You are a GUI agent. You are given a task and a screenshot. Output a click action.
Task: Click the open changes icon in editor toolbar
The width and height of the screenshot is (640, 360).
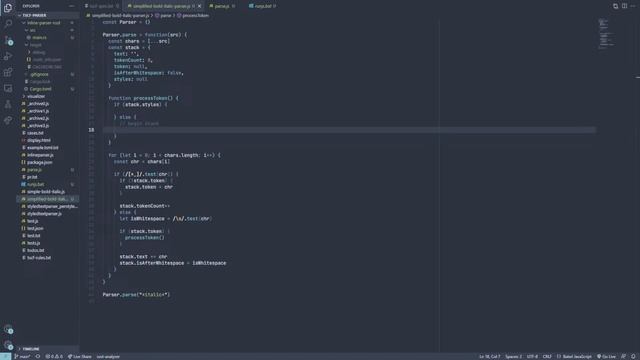pyautogui.click(x=616, y=6)
